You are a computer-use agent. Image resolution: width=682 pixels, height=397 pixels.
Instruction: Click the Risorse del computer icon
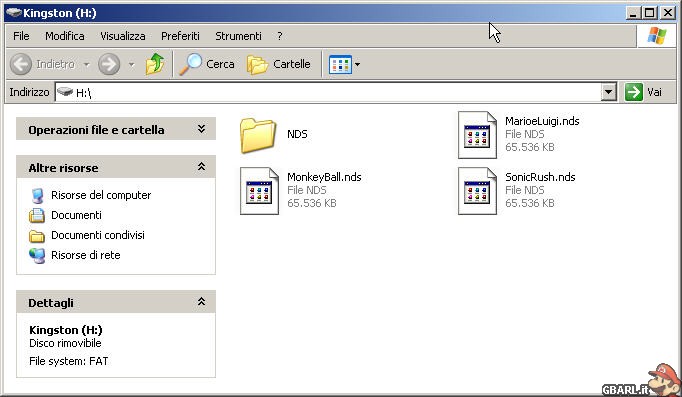(x=37, y=196)
